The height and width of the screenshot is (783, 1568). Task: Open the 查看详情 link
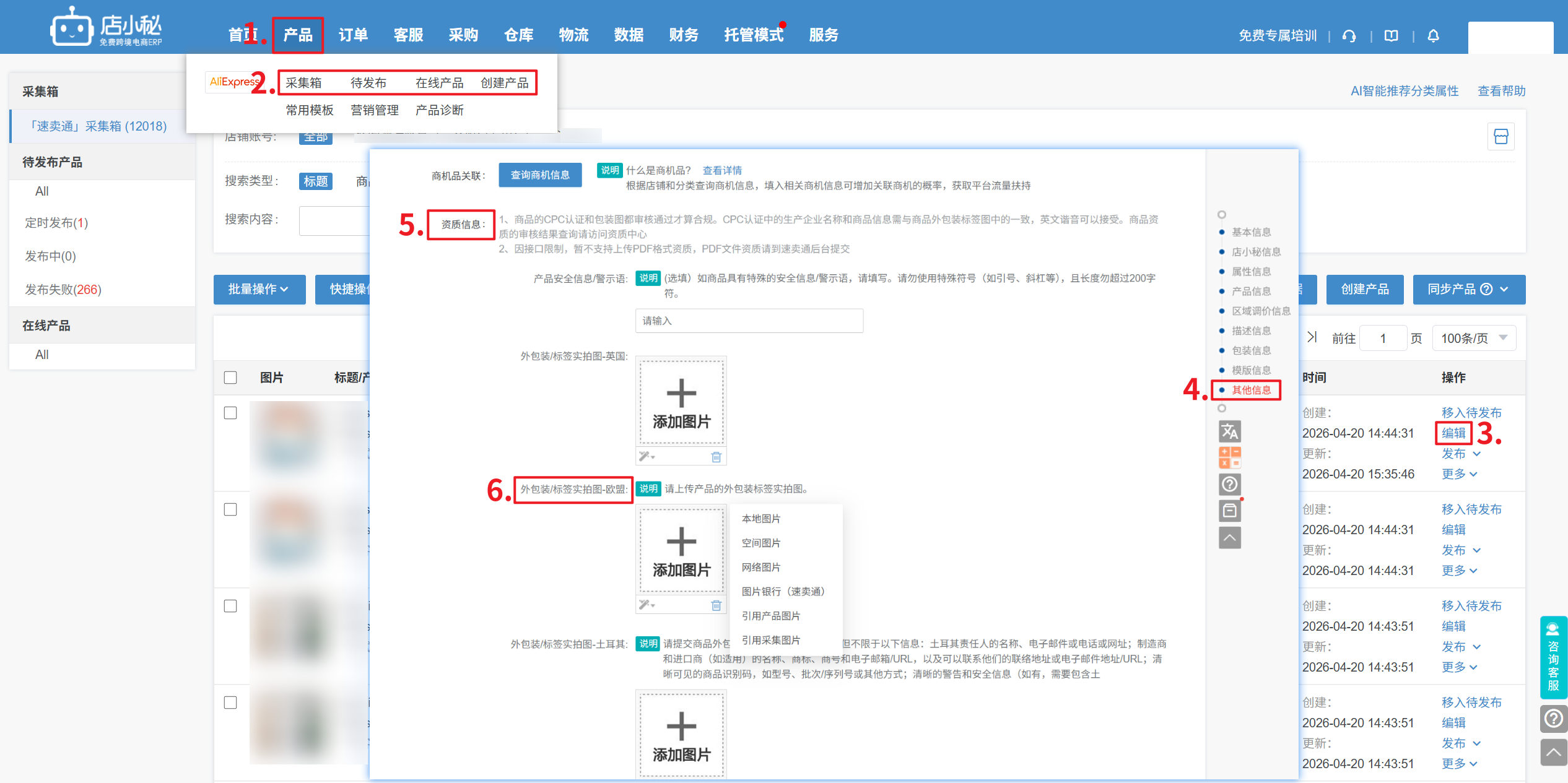721,170
